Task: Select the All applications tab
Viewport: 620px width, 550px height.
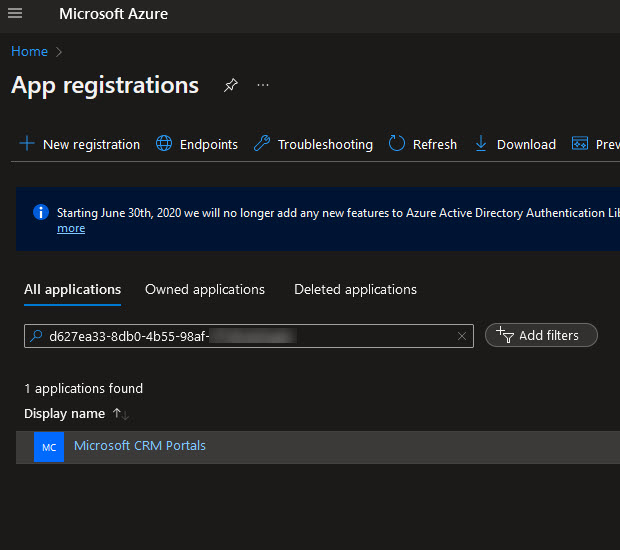Action: point(72,289)
